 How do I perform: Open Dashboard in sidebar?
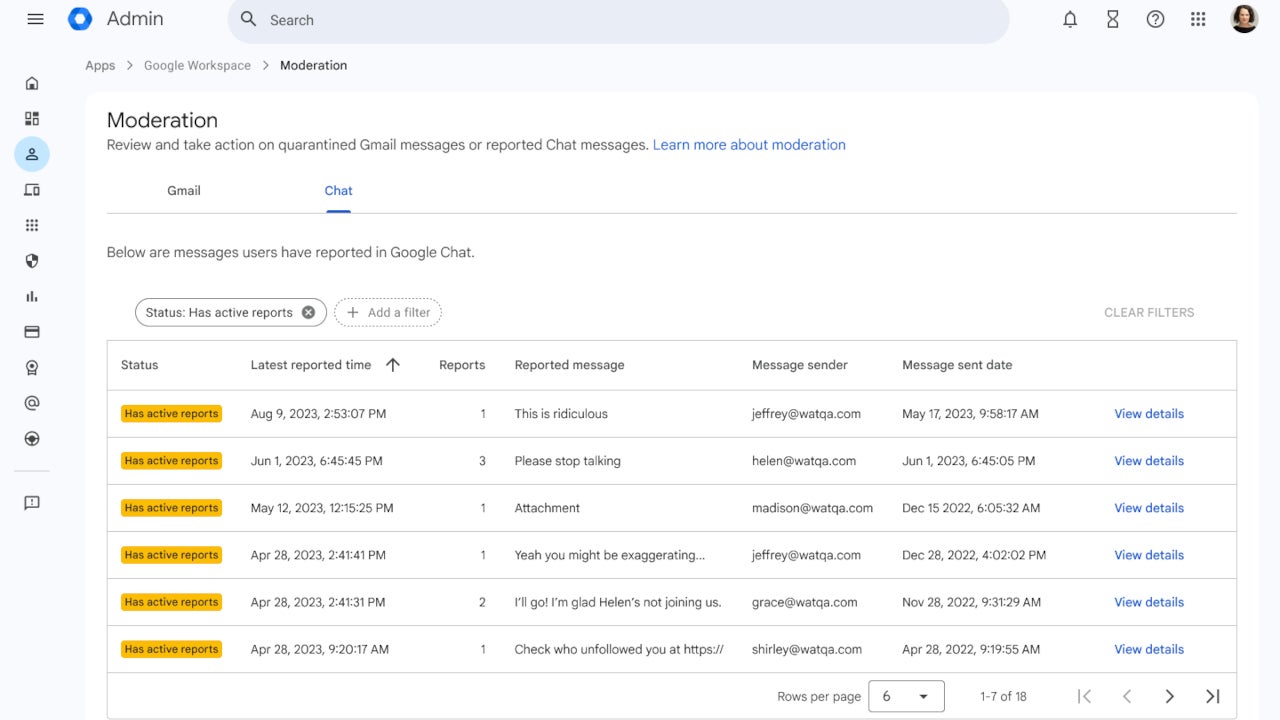pyautogui.click(x=32, y=118)
